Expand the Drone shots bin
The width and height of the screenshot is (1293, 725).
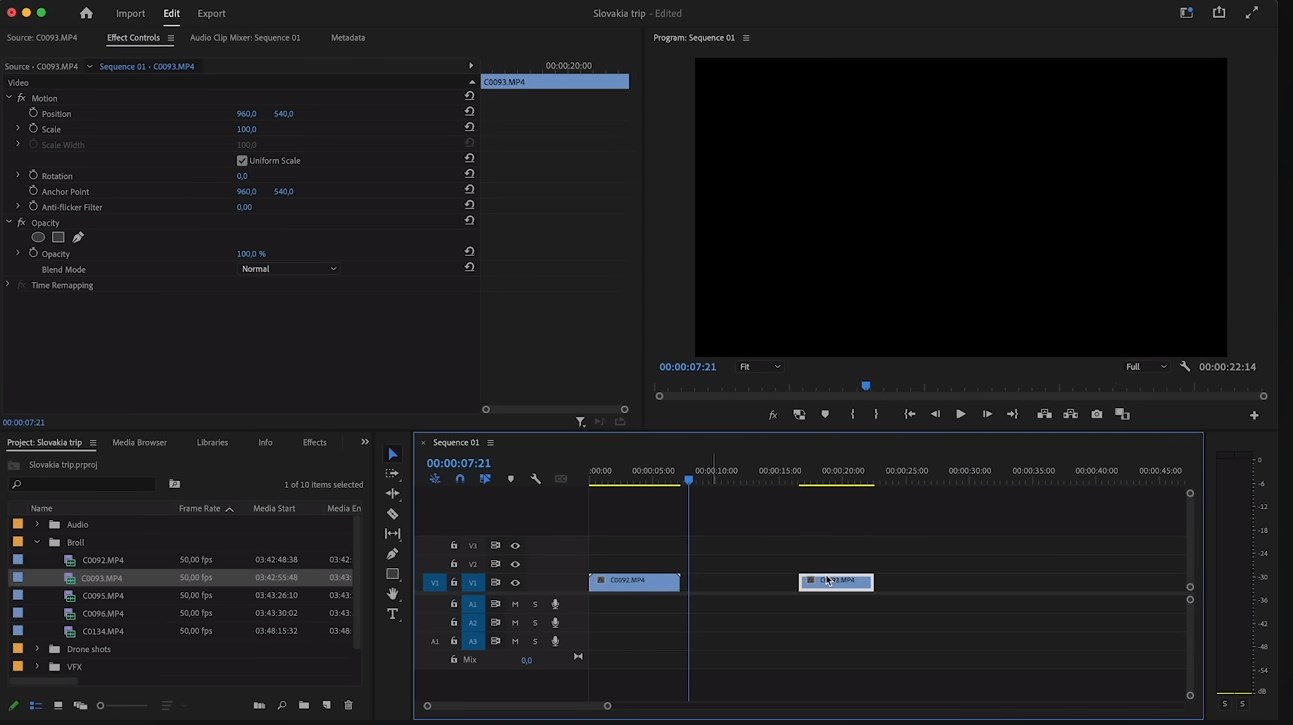[37, 649]
